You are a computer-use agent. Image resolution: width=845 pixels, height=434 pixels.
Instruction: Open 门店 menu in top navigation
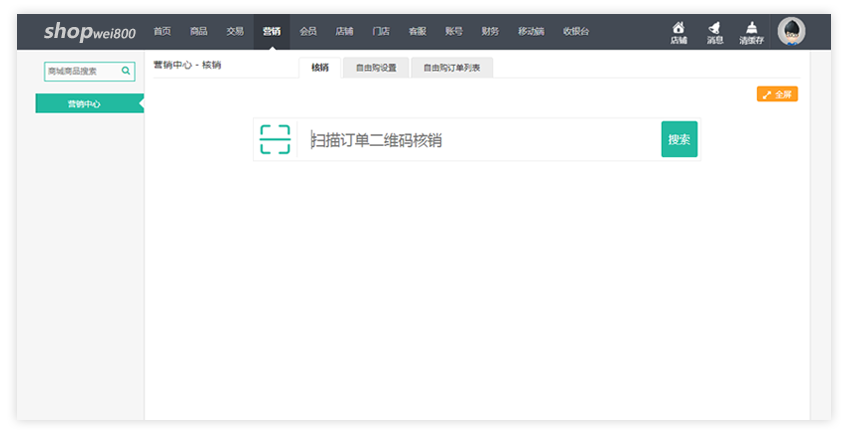click(x=381, y=31)
